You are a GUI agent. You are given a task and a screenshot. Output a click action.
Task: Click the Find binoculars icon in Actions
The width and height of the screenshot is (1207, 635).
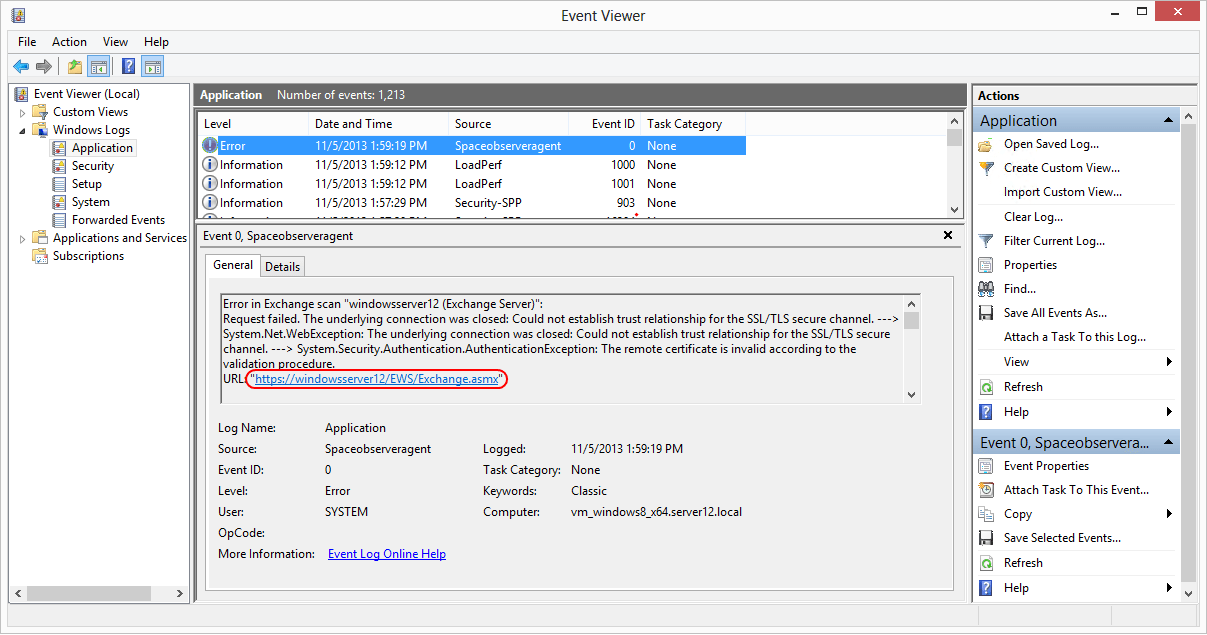[x=986, y=289]
